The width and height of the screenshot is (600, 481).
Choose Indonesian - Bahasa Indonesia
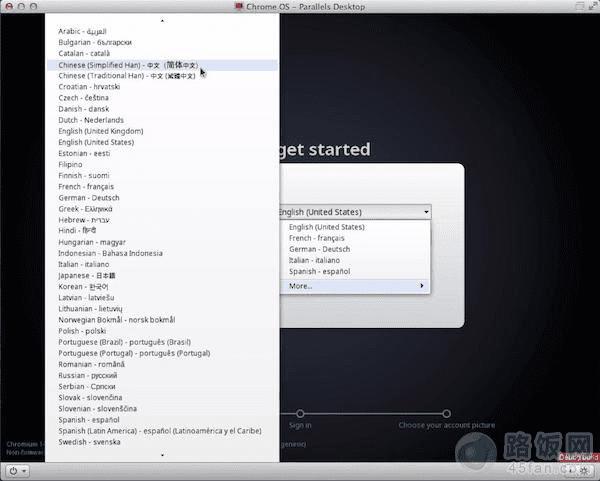pyautogui.click(x=162, y=253)
